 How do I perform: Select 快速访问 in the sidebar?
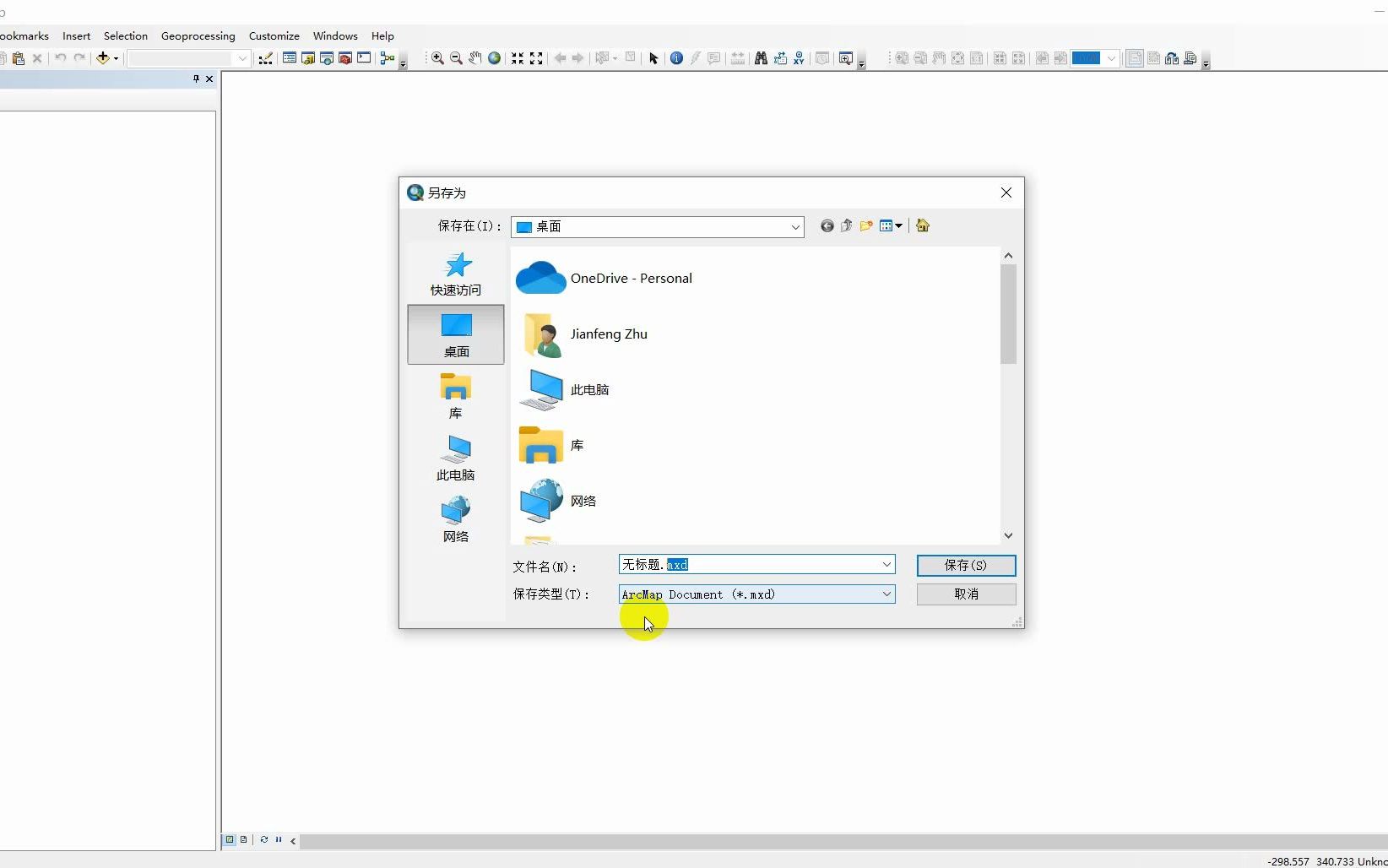pos(456,274)
